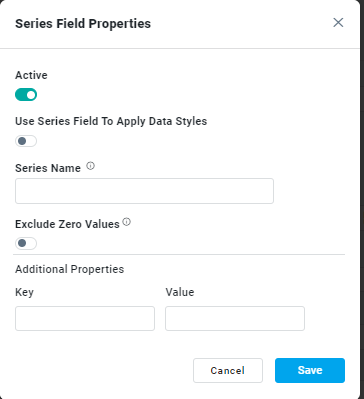Click the Series Field Properties title text
Image resolution: width=364 pixels, height=399 pixels.
click(x=83, y=24)
